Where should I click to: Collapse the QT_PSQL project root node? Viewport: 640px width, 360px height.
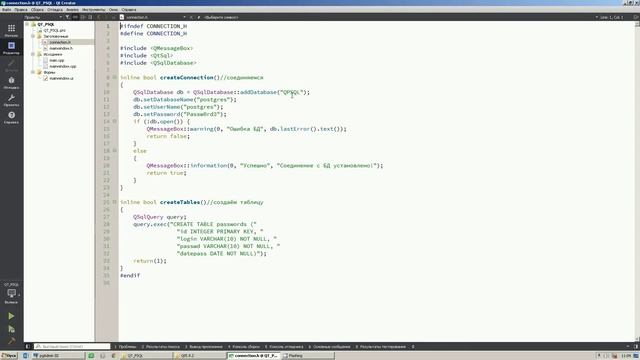coord(27,24)
